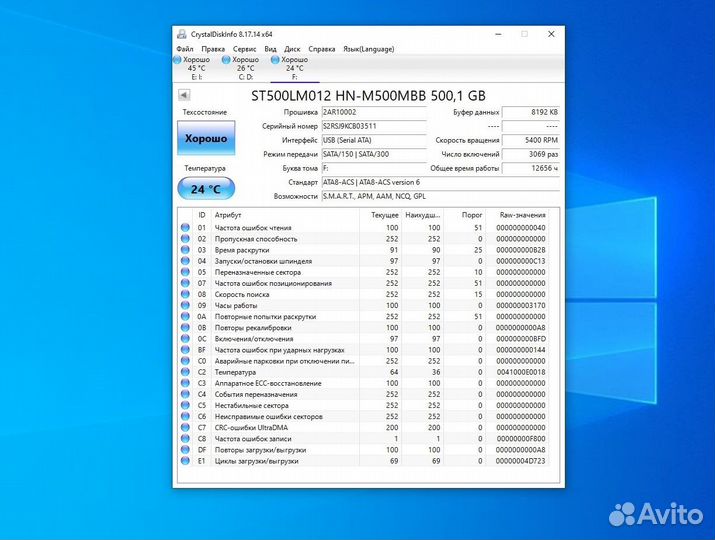Click the 24 °C temperature indicator
The image size is (715, 540).
click(x=206, y=188)
